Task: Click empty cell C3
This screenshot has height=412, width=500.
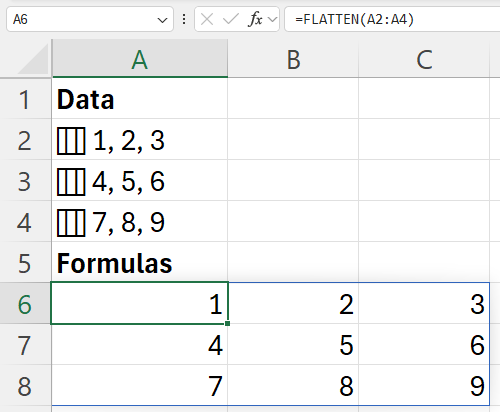Action: [424, 181]
